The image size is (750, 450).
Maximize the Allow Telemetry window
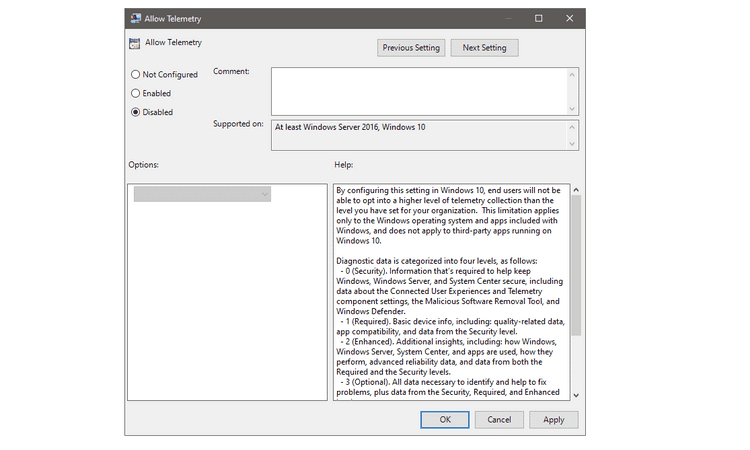(539, 19)
